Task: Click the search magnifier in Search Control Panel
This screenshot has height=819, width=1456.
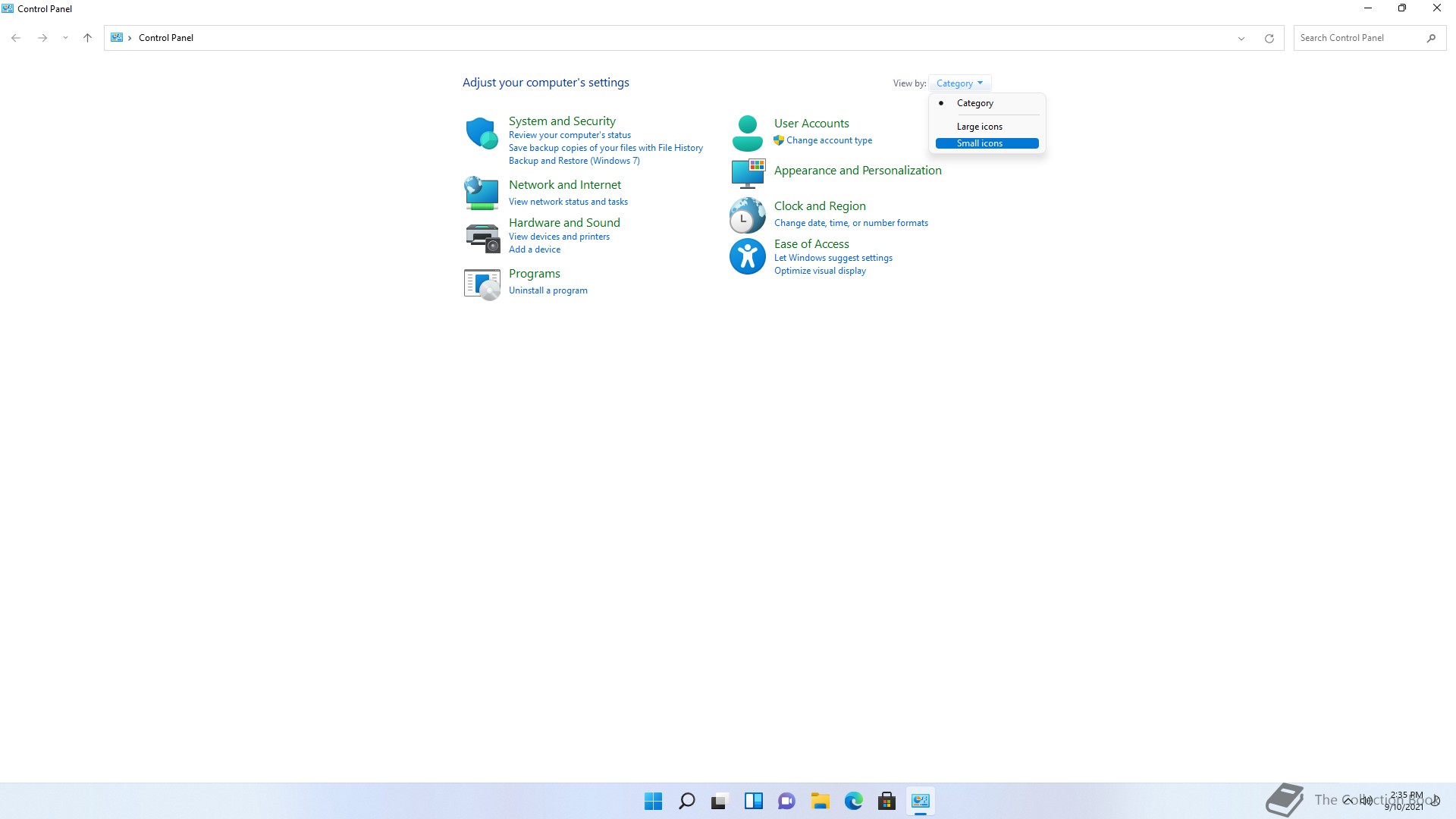Action: click(x=1431, y=38)
